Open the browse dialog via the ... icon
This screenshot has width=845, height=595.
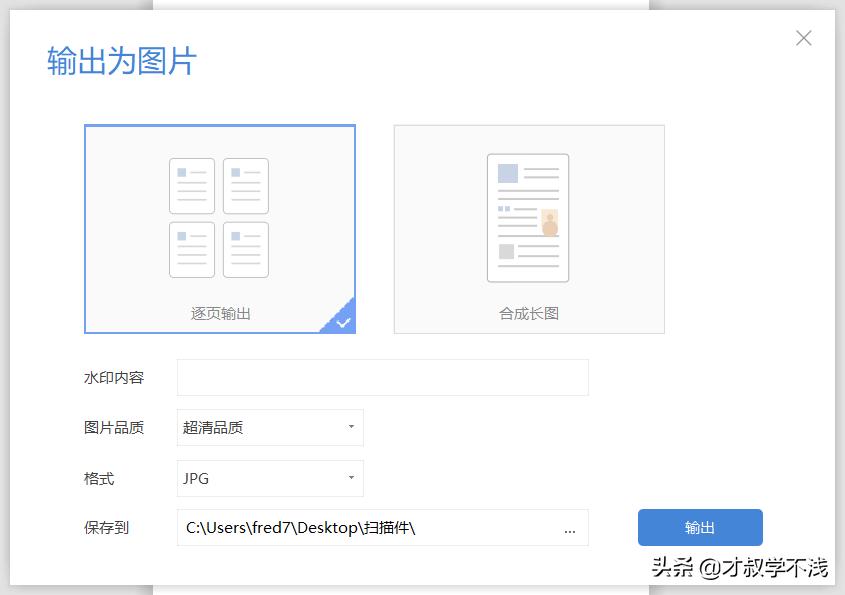click(x=569, y=530)
